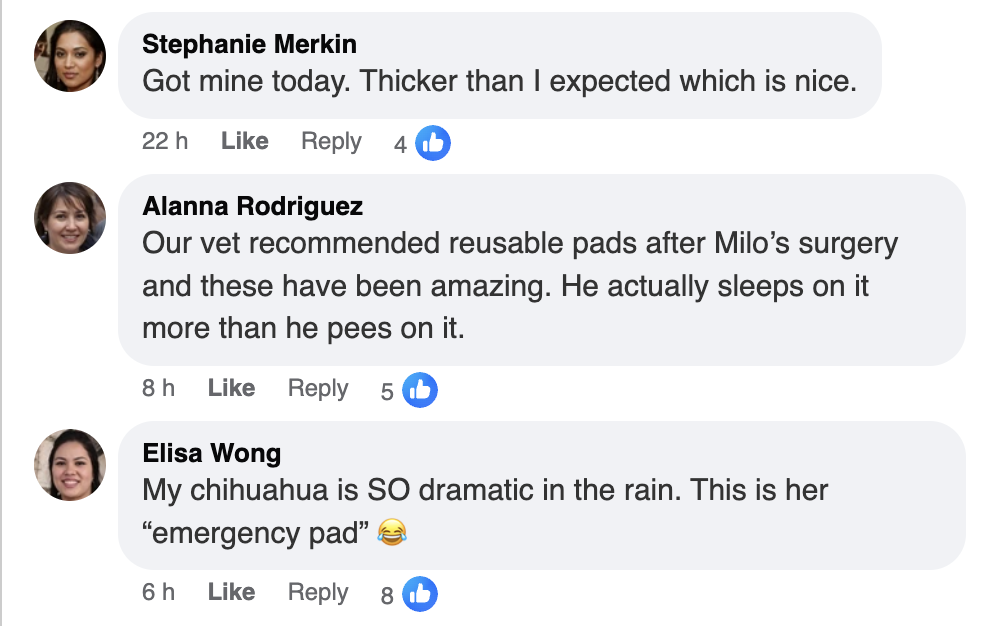
Task: Click Alanna Rodriguez's name
Action: pyautogui.click(x=253, y=206)
